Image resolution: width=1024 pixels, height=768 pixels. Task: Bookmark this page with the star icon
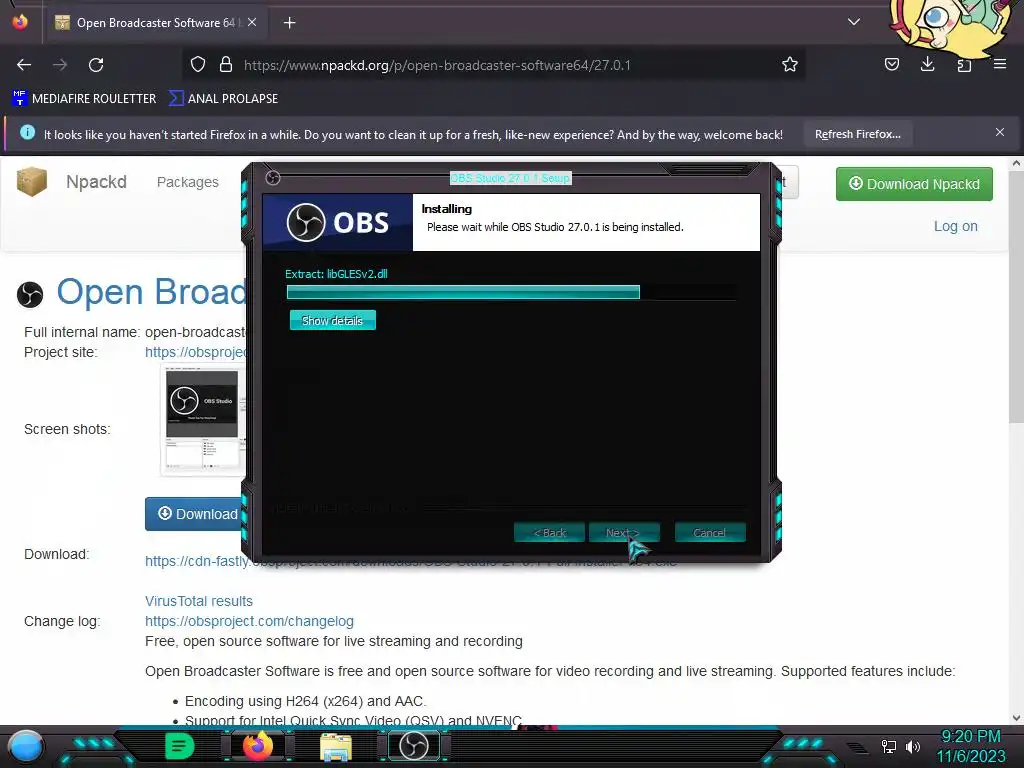pos(790,65)
